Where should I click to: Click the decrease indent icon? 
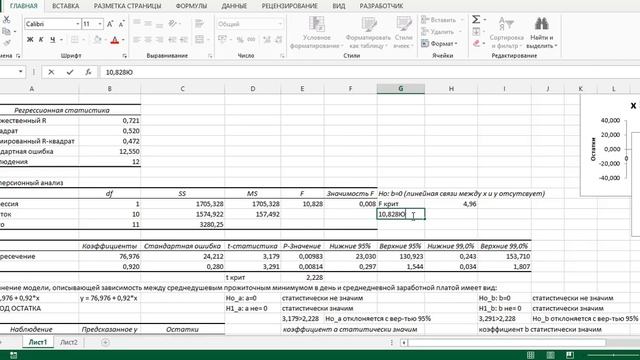click(172, 40)
